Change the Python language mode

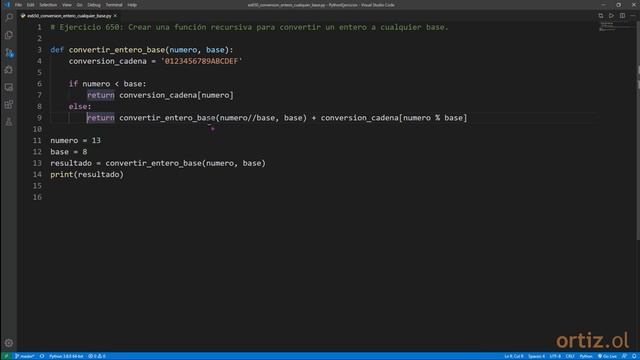click(x=586, y=356)
